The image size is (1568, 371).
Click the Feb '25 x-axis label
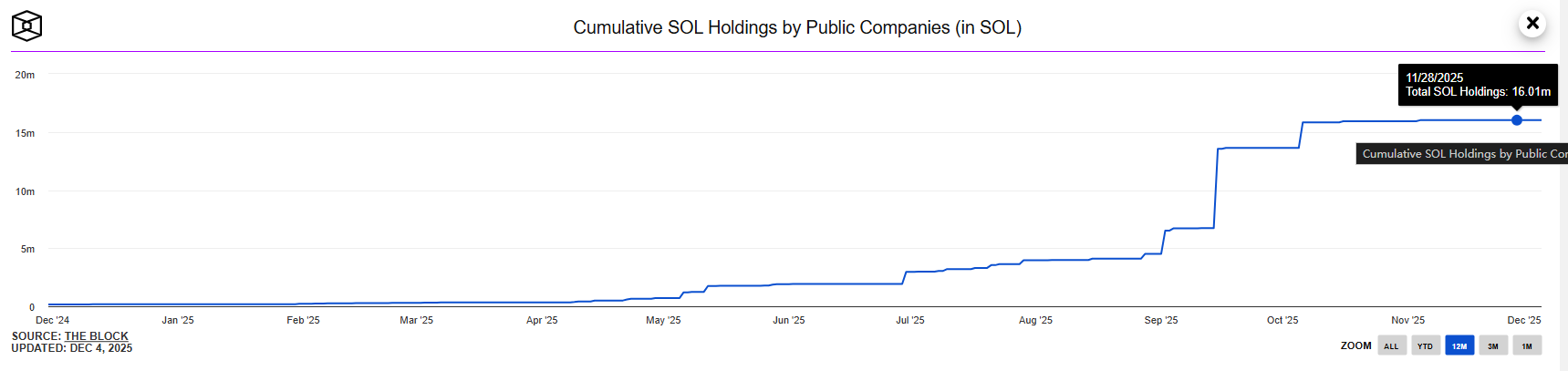[x=303, y=320]
